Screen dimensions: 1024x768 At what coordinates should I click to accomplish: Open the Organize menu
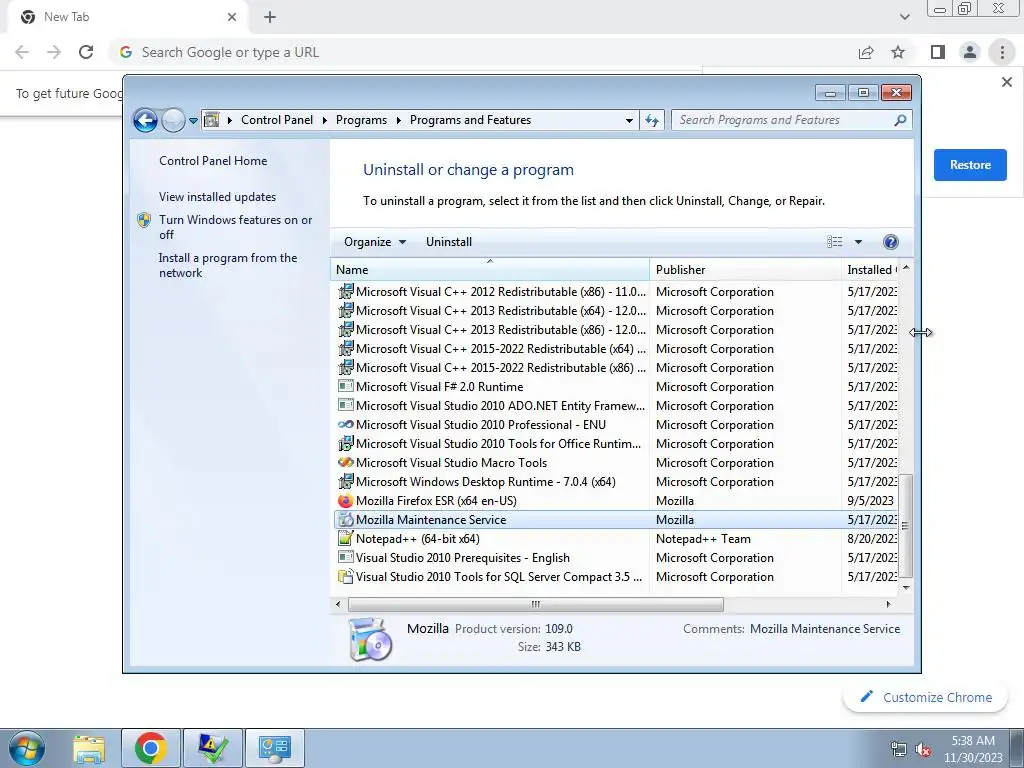coord(375,242)
